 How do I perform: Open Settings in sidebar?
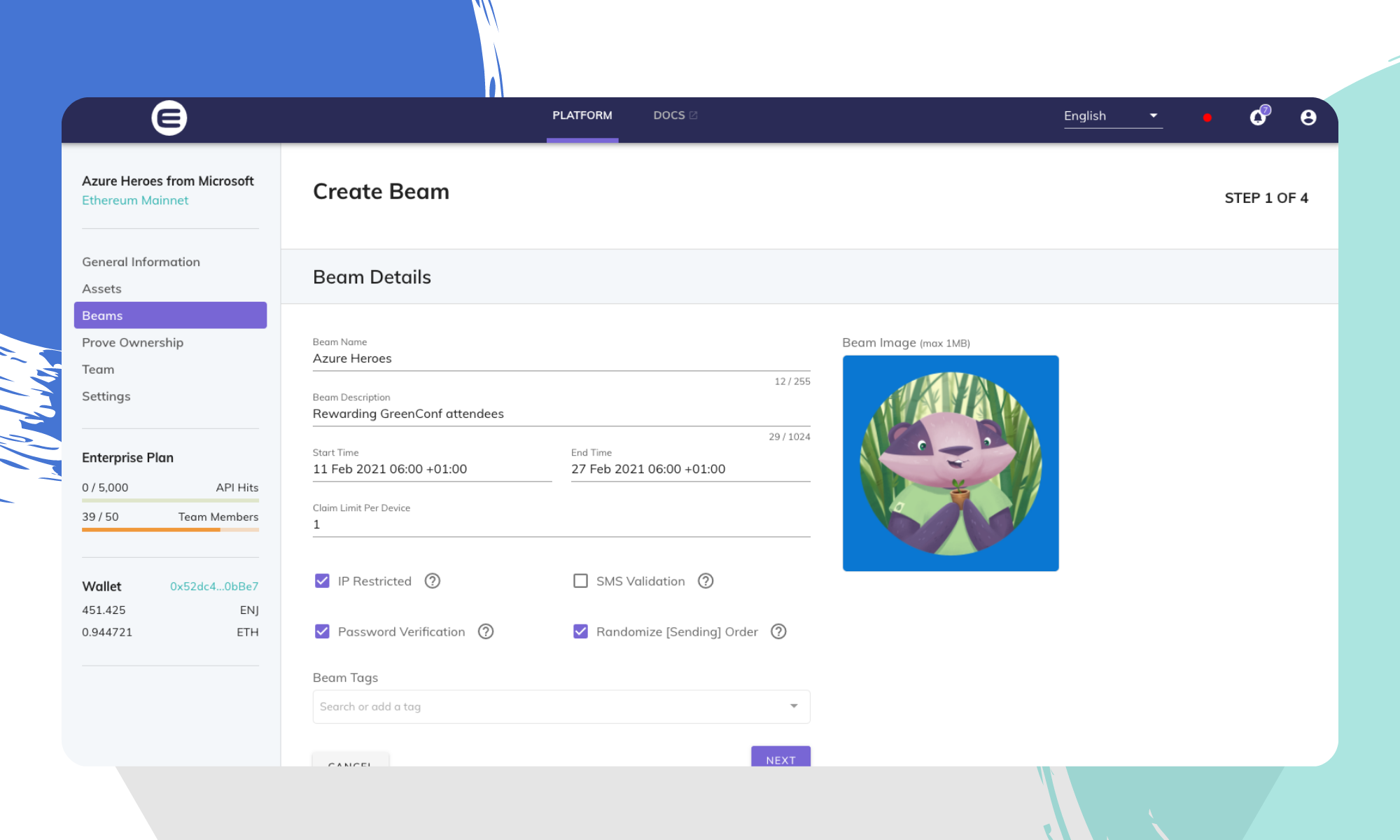click(106, 396)
